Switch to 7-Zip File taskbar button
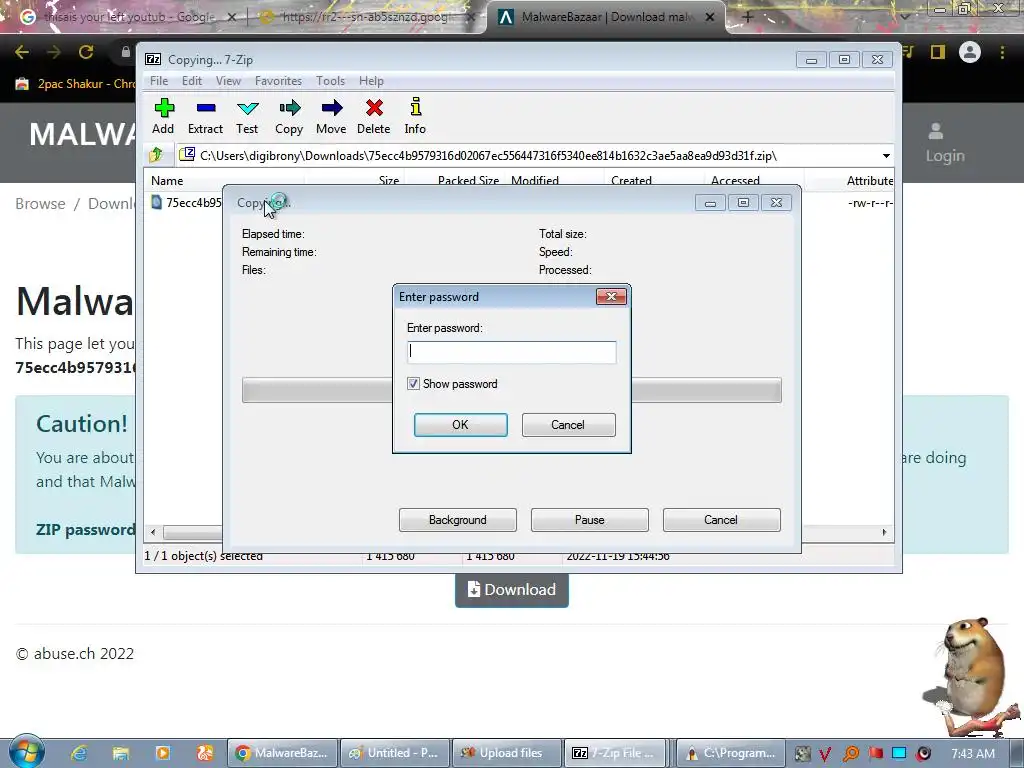This screenshot has width=1024, height=768. point(615,753)
